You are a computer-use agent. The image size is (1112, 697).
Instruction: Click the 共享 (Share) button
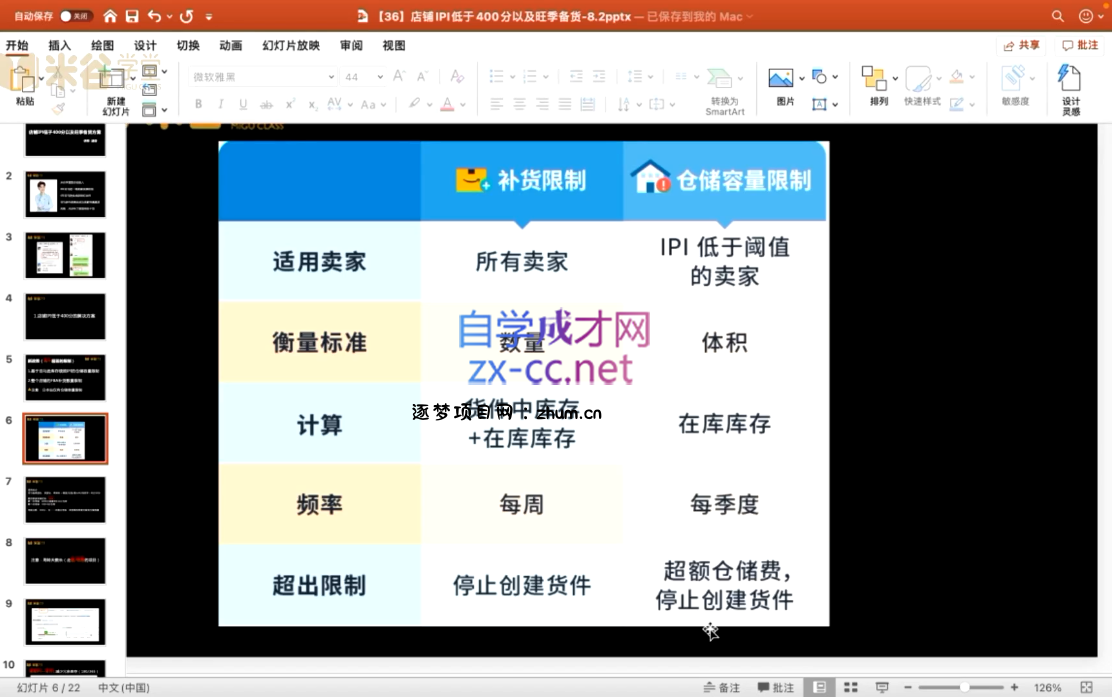1021,46
